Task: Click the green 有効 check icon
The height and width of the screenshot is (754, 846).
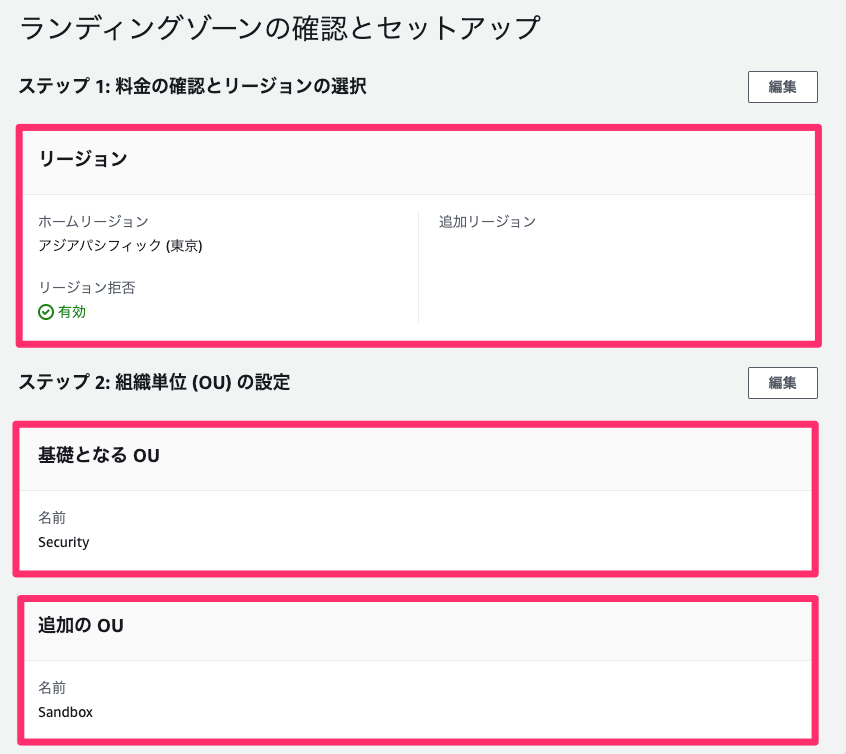Action: [46, 312]
